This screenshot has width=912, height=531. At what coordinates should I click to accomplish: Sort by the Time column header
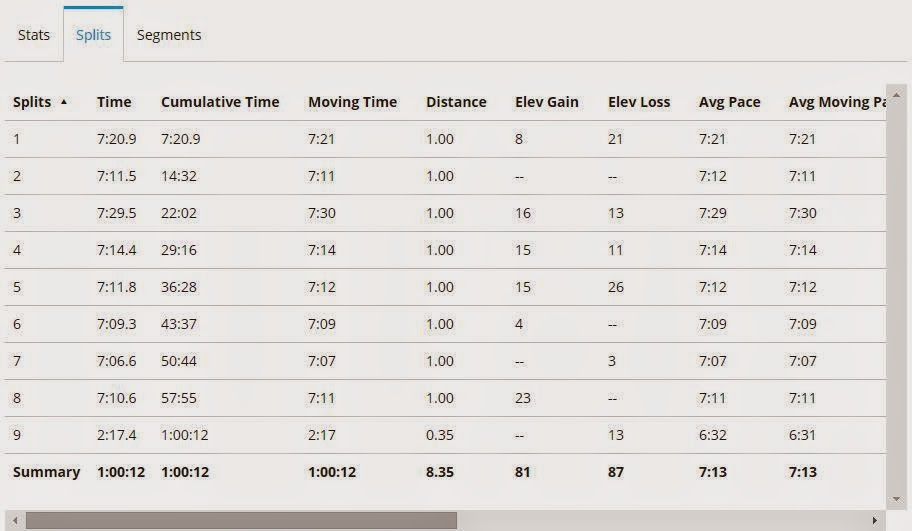tap(114, 102)
